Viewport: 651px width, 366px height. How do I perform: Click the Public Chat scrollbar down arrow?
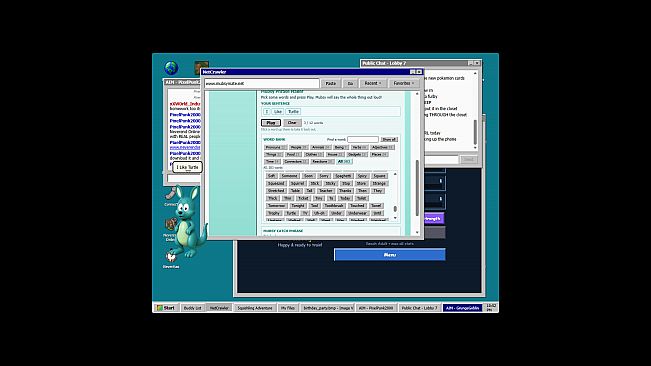coord(475,148)
